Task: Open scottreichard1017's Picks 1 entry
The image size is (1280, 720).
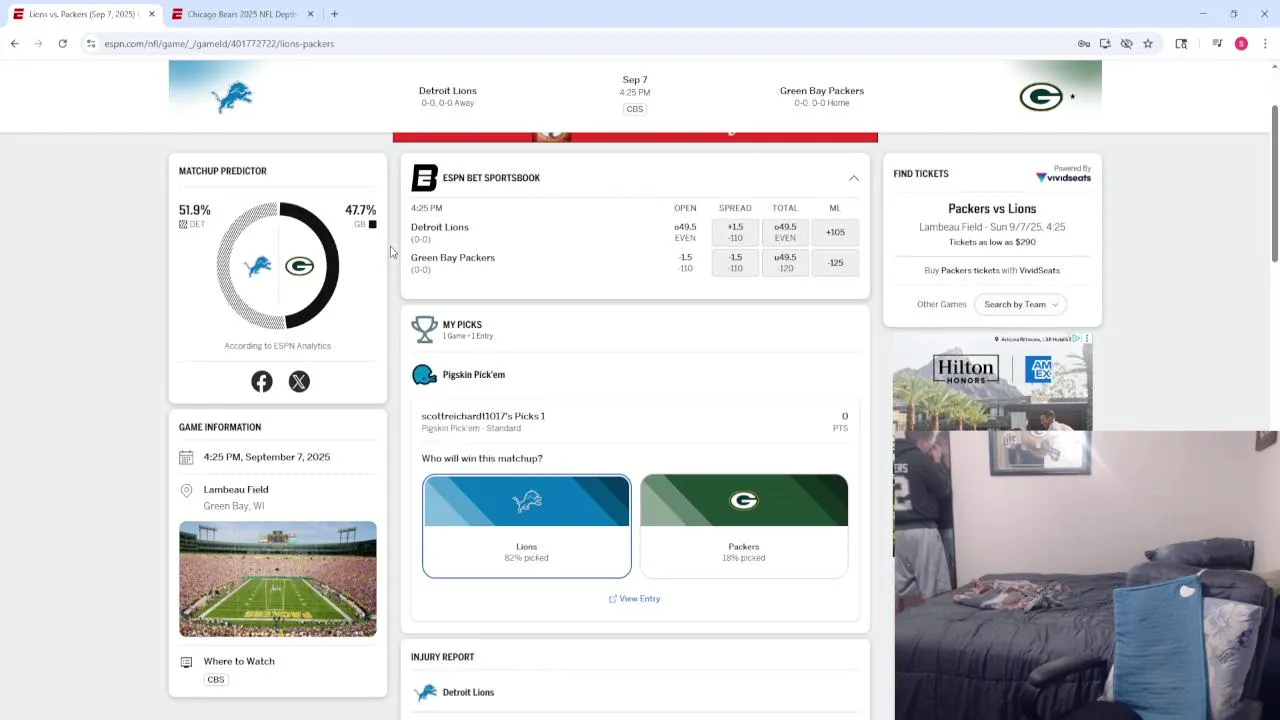Action: point(483,416)
